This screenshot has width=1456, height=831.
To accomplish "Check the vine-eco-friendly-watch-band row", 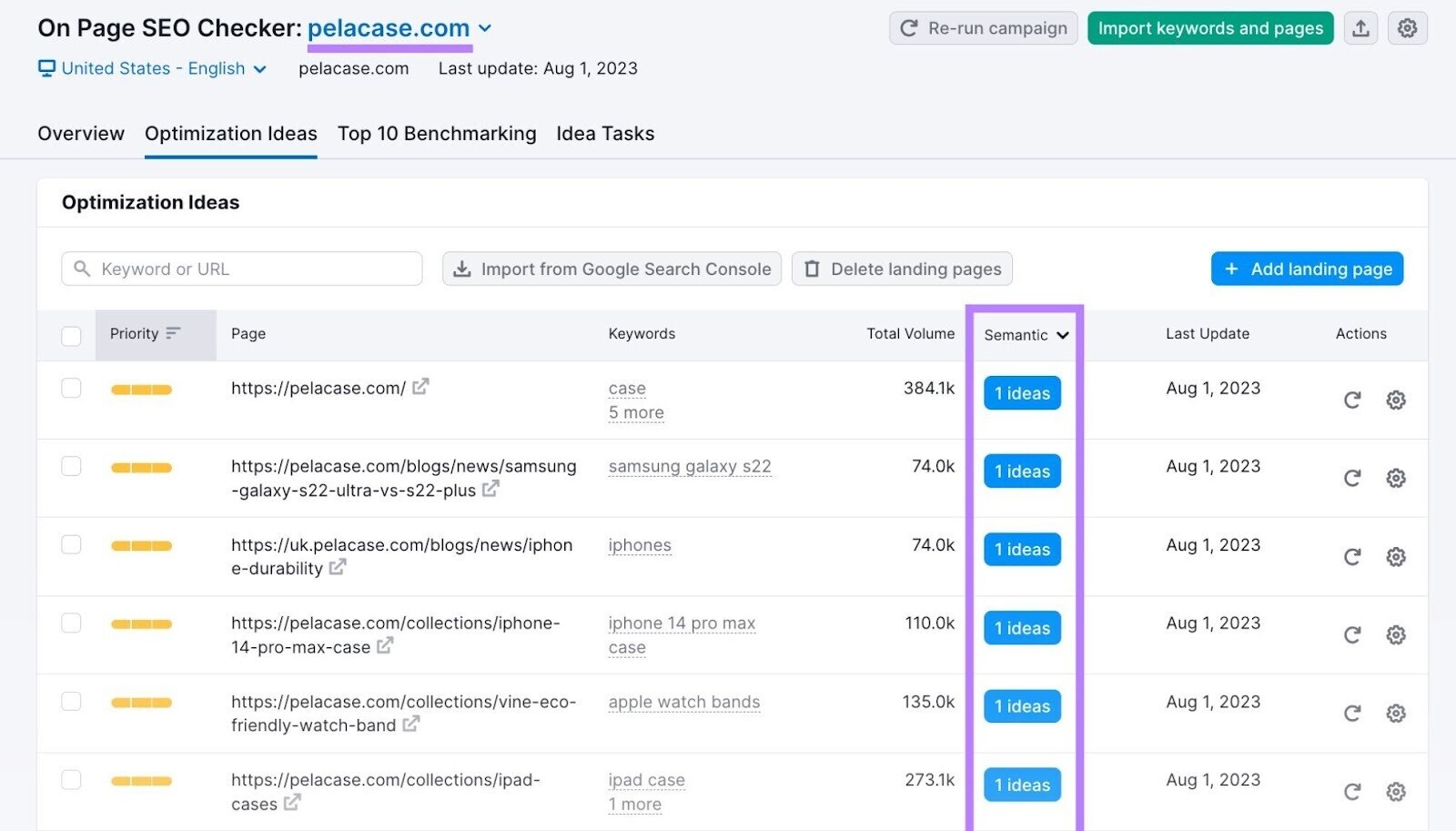I will click(71, 701).
